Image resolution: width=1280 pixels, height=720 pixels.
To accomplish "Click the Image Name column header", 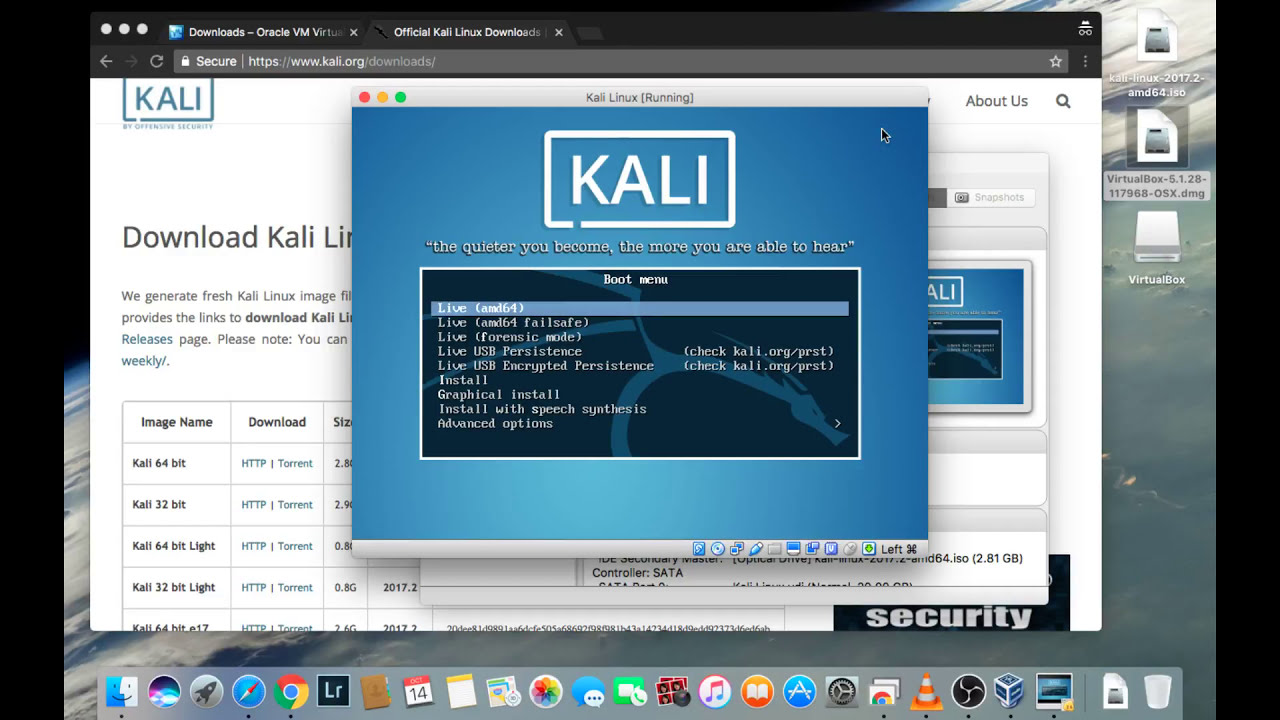I will coord(176,422).
